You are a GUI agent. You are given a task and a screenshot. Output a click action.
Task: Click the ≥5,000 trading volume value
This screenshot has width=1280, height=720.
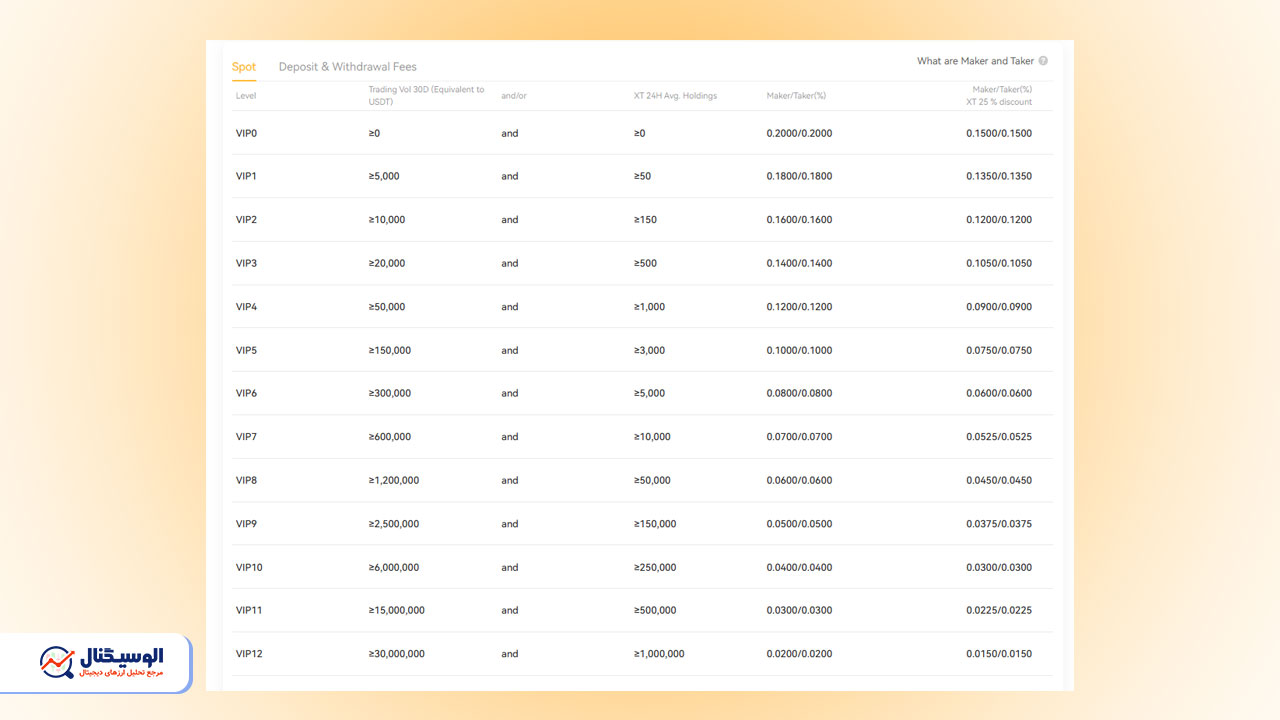coord(384,176)
